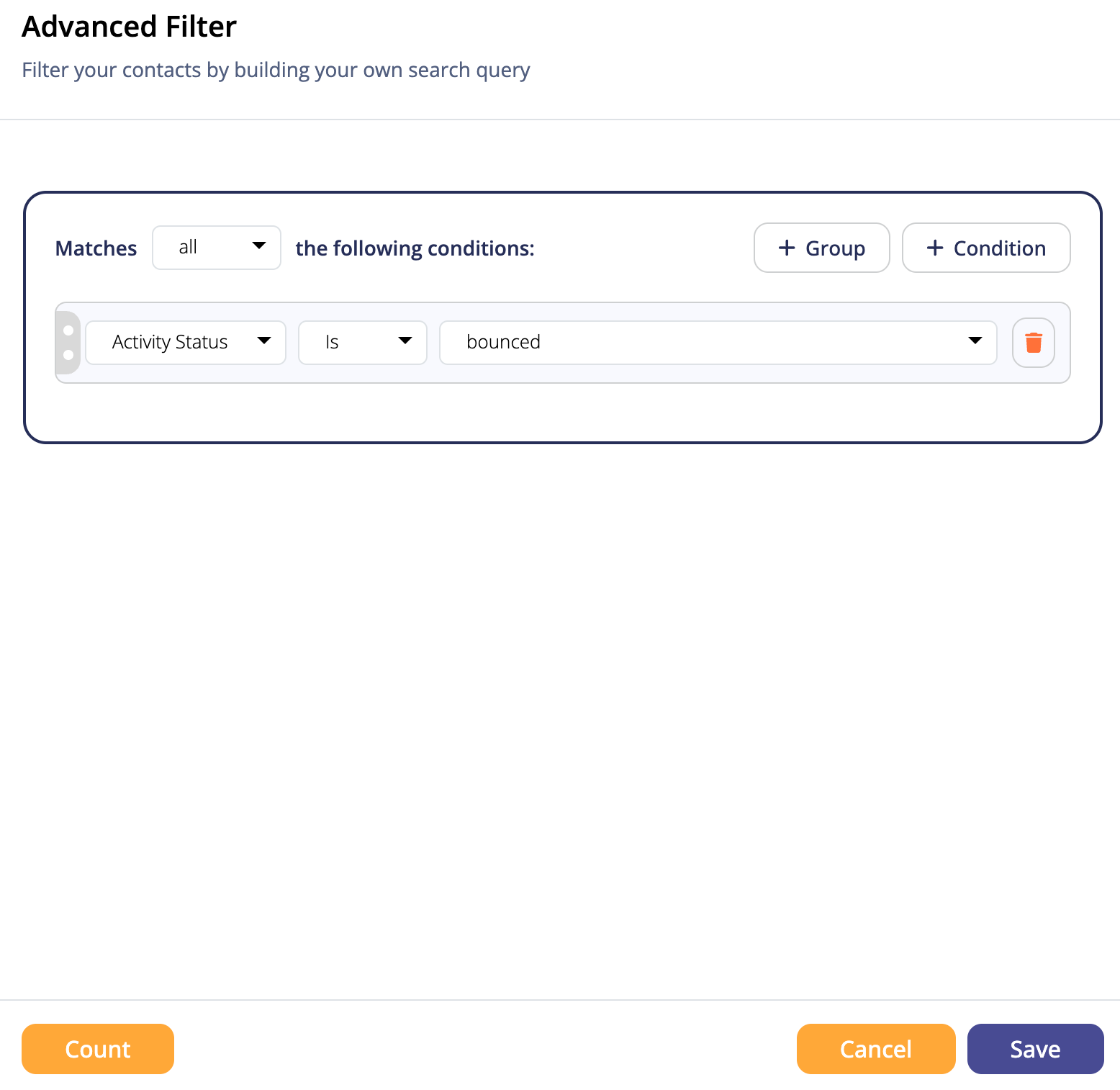
Task: Click the 'the following conditions' label
Action: pos(415,248)
